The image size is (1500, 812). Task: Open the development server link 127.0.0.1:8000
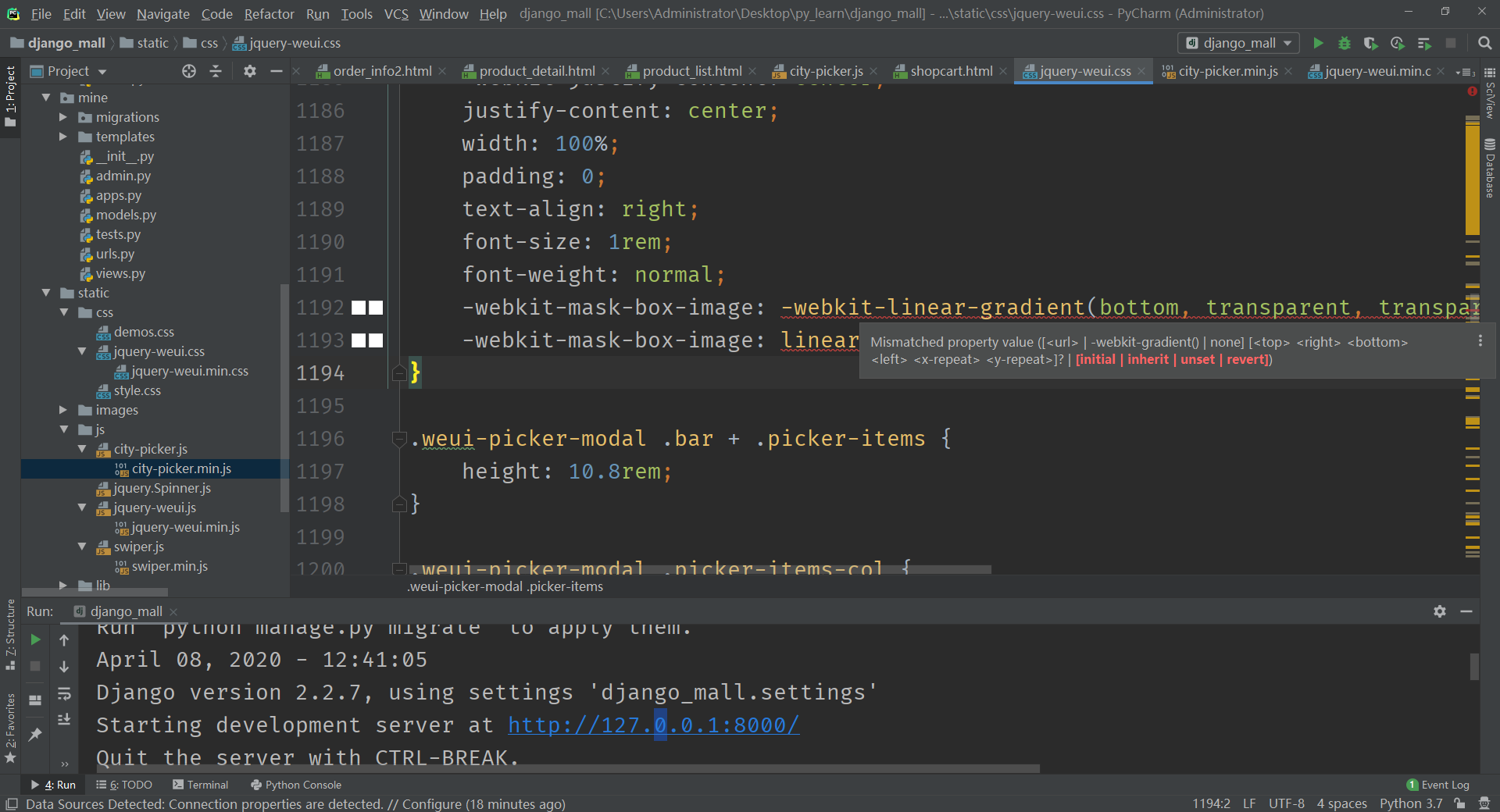click(653, 725)
